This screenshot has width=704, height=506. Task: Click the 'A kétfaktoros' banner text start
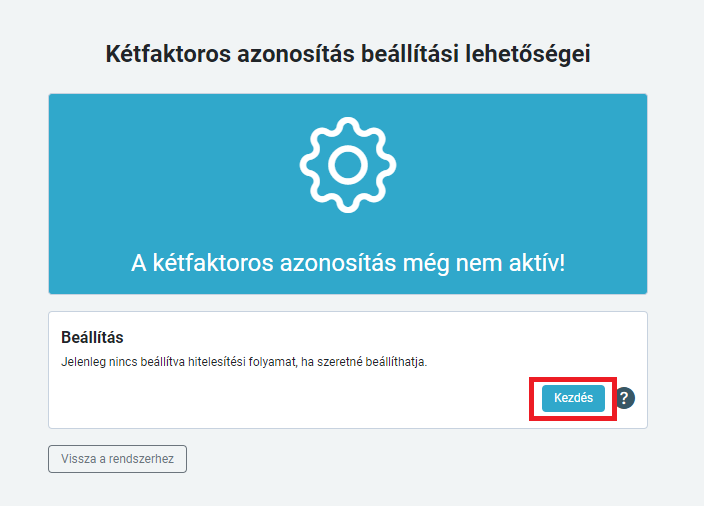202,263
